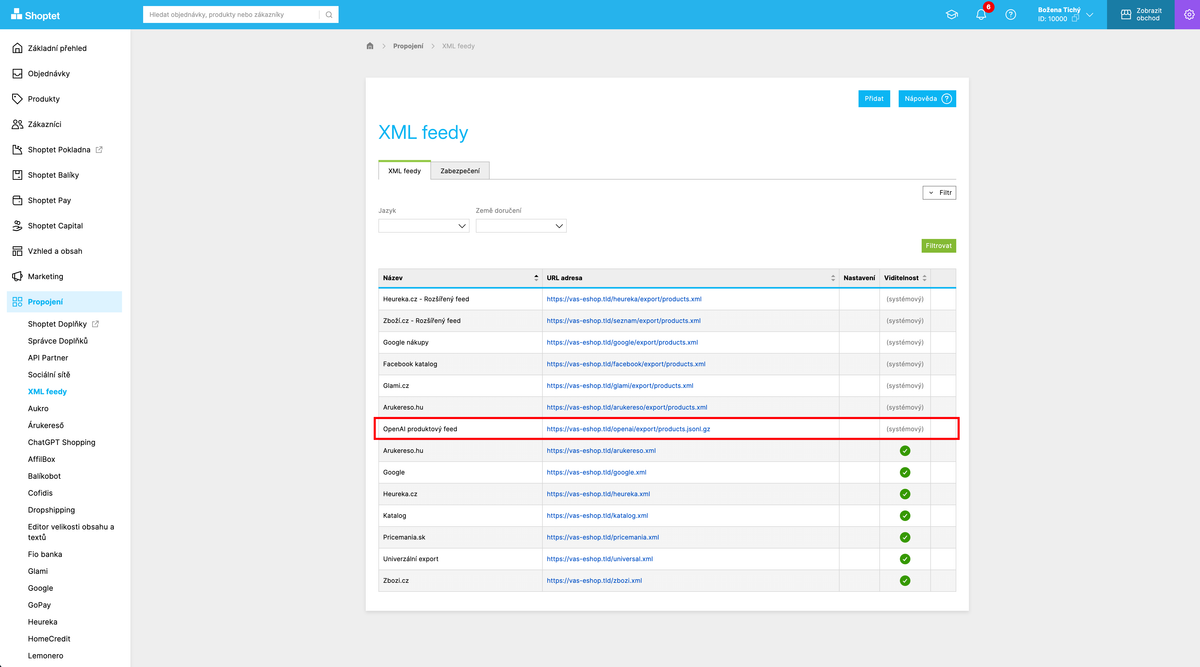Click the home icon in breadcrumb
The height and width of the screenshot is (667, 1200).
[370, 46]
